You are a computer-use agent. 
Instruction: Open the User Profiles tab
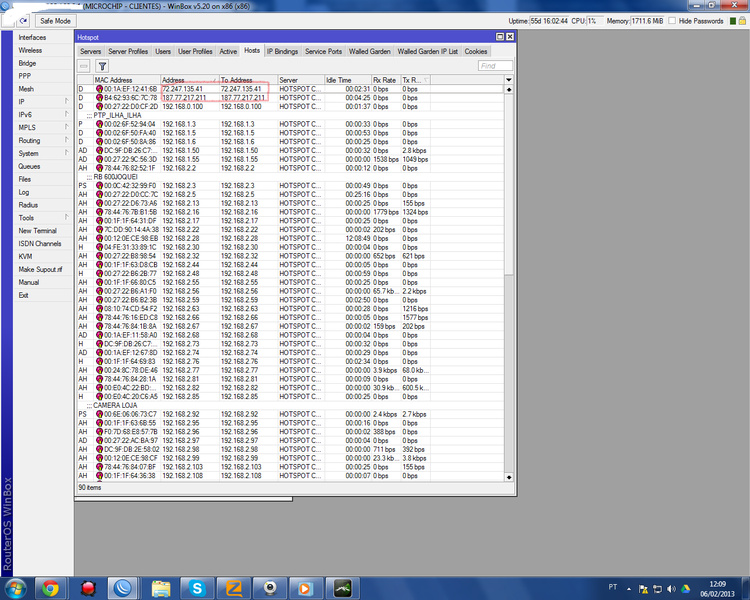click(x=195, y=52)
